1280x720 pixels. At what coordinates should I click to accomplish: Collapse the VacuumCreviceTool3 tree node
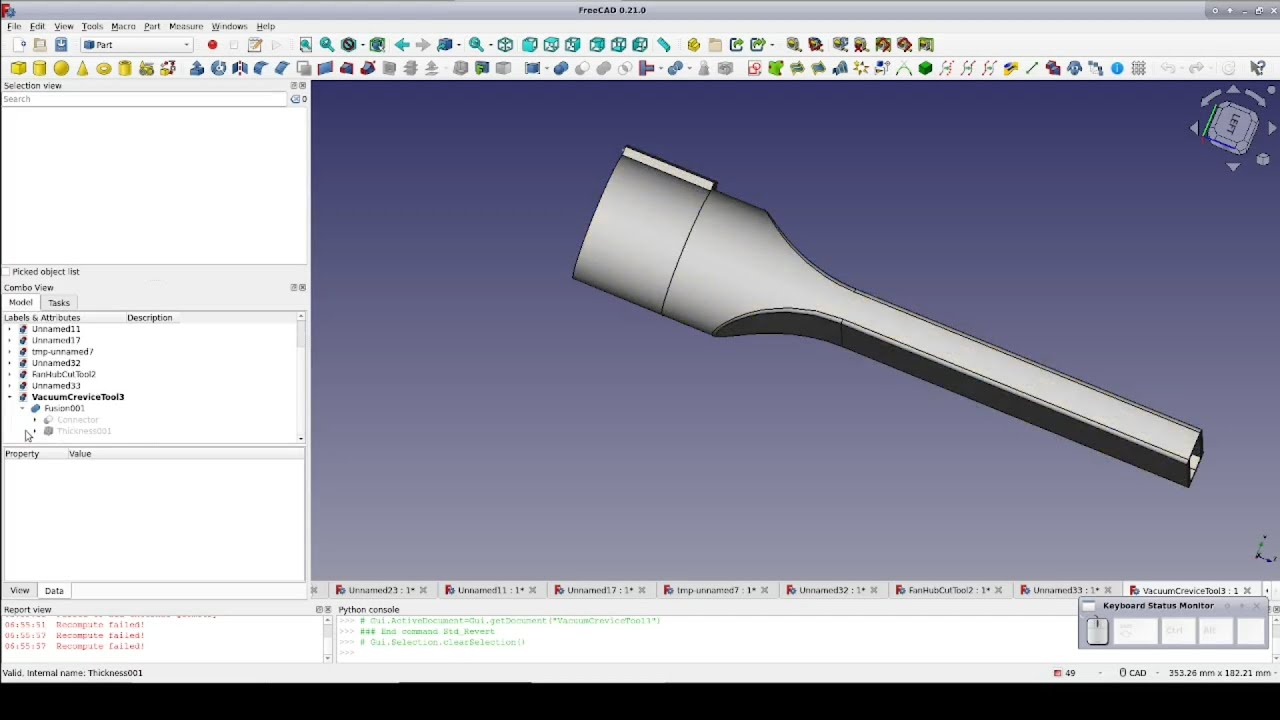point(10,397)
